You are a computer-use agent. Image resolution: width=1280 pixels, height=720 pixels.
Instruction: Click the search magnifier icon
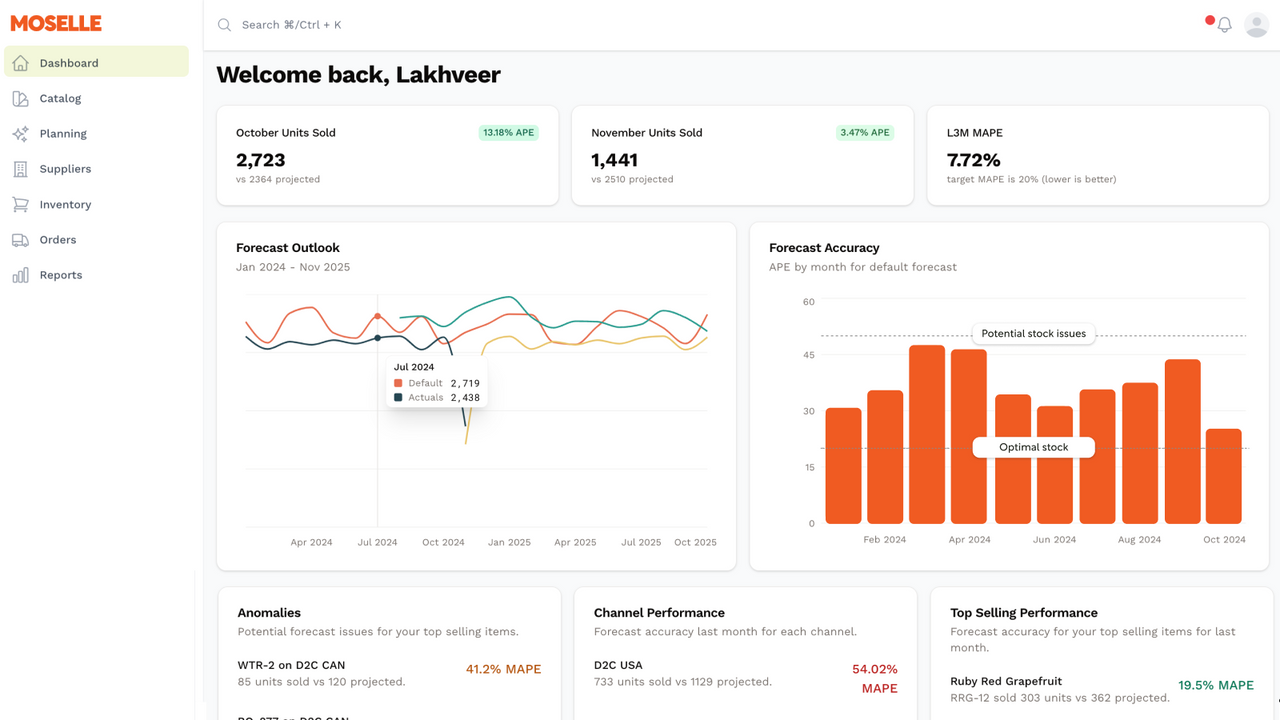[225, 25]
